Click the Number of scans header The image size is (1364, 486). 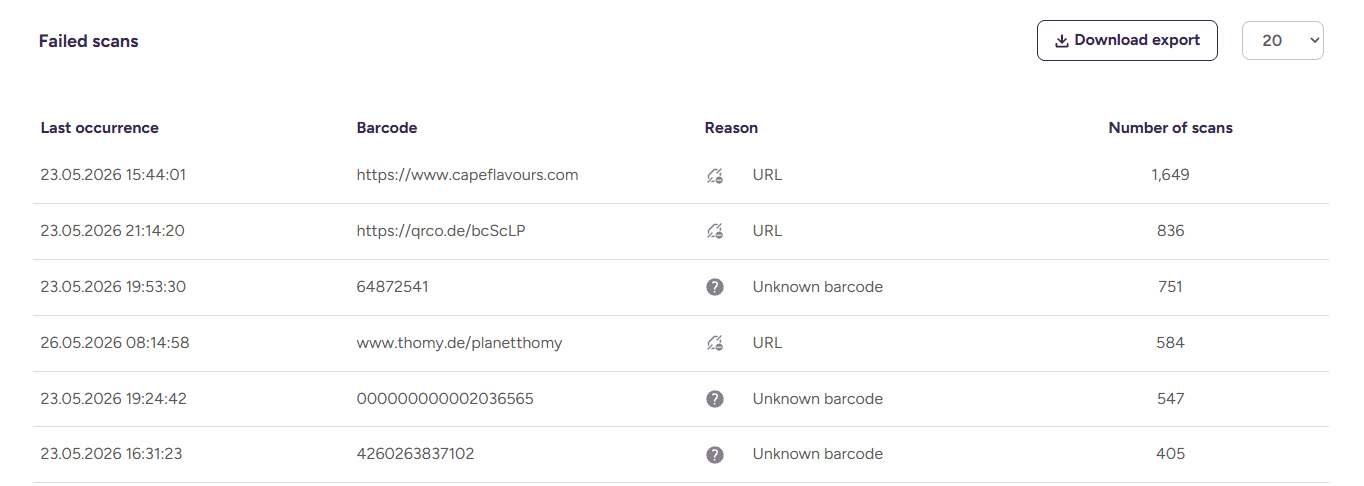pyautogui.click(x=1170, y=128)
